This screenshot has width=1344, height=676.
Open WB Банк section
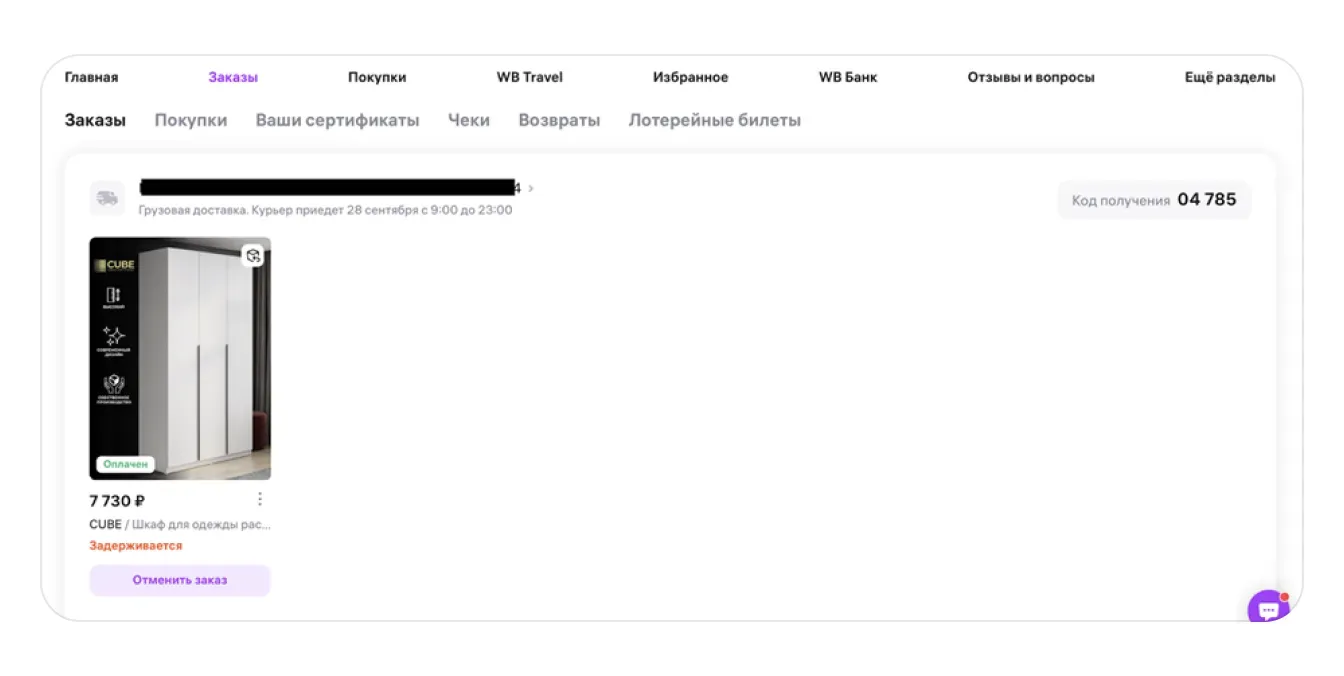click(847, 77)
